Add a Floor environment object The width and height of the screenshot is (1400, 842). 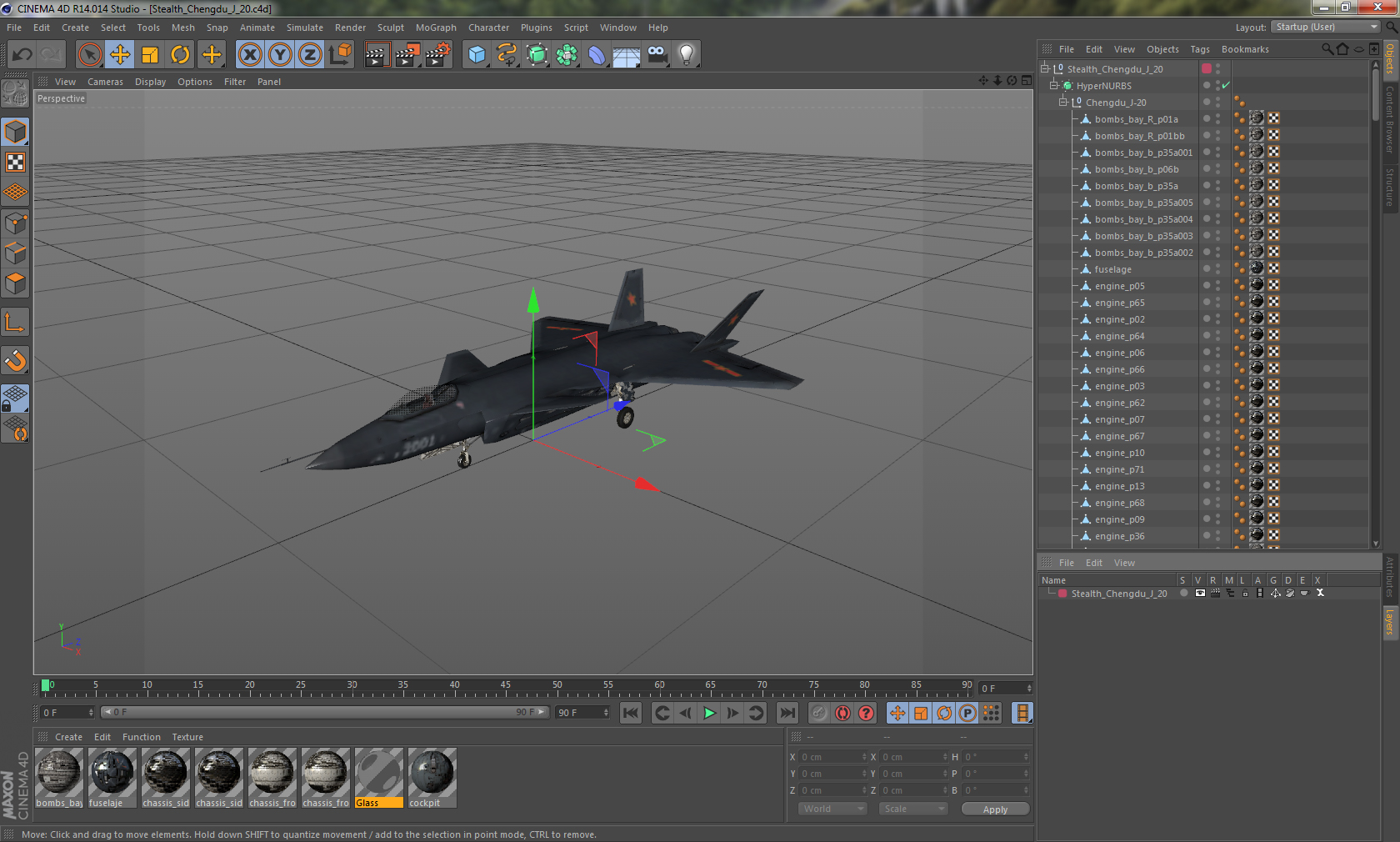(x=627, y=55)
